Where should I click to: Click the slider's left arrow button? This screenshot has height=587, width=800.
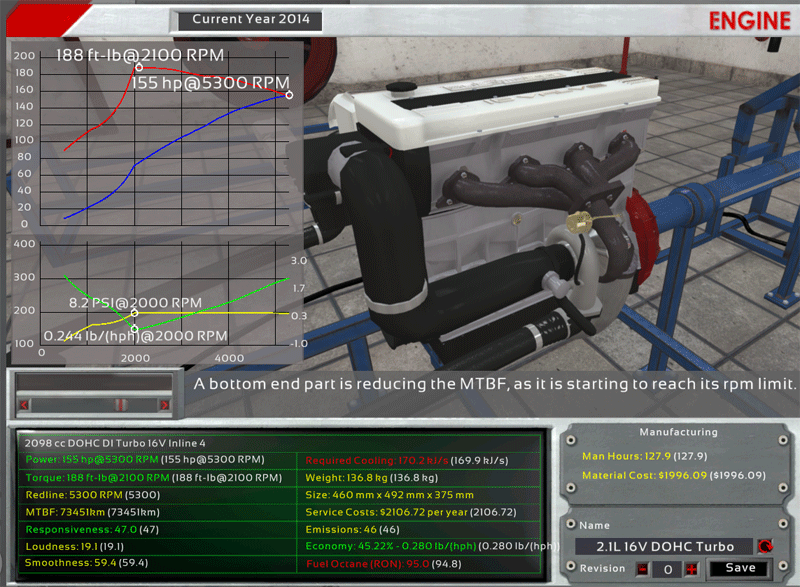pyautogui.click(x=24, y=404)
